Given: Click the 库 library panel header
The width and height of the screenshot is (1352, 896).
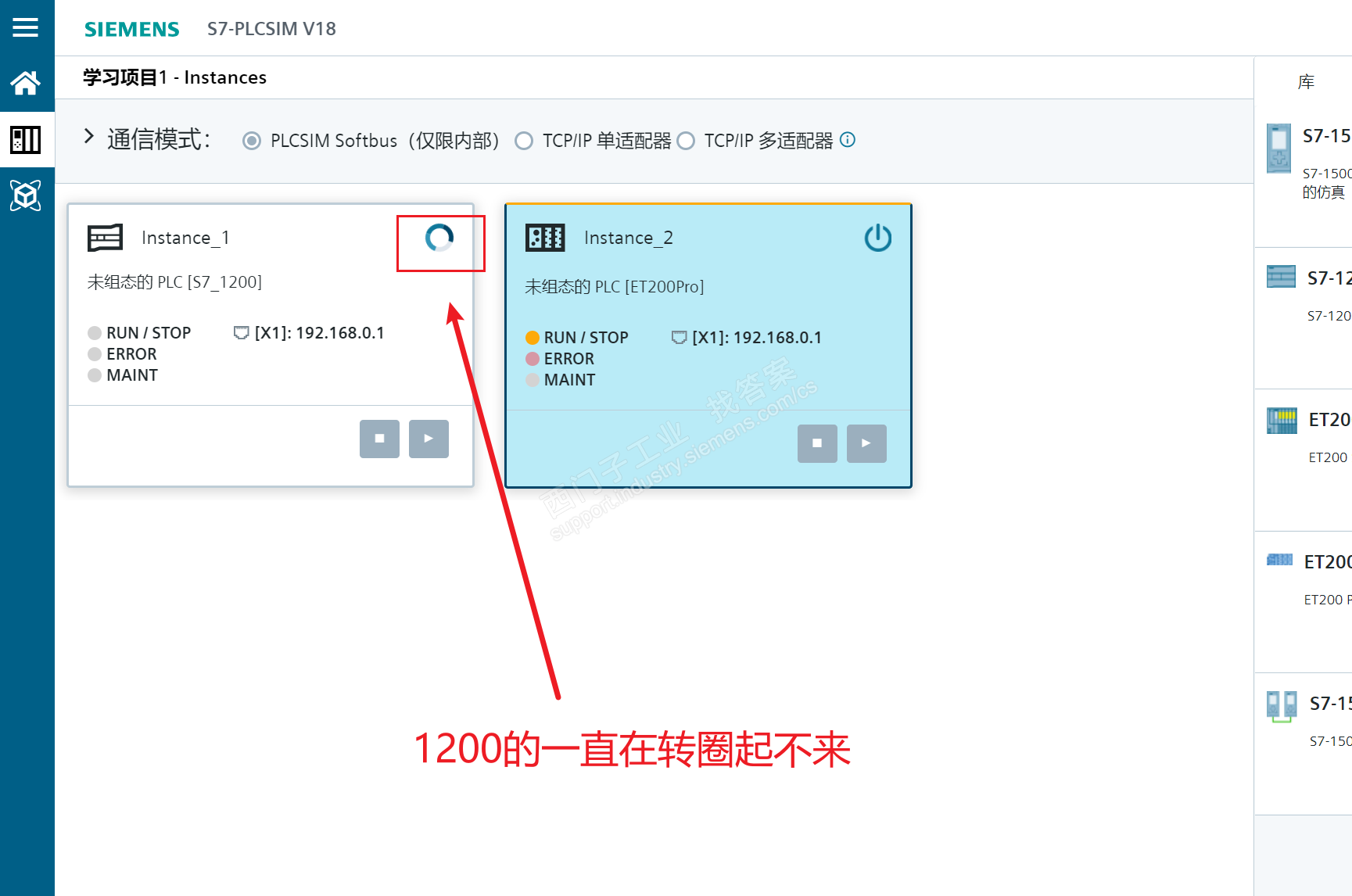Looking at the screenshot, I should coord(1306,82).
